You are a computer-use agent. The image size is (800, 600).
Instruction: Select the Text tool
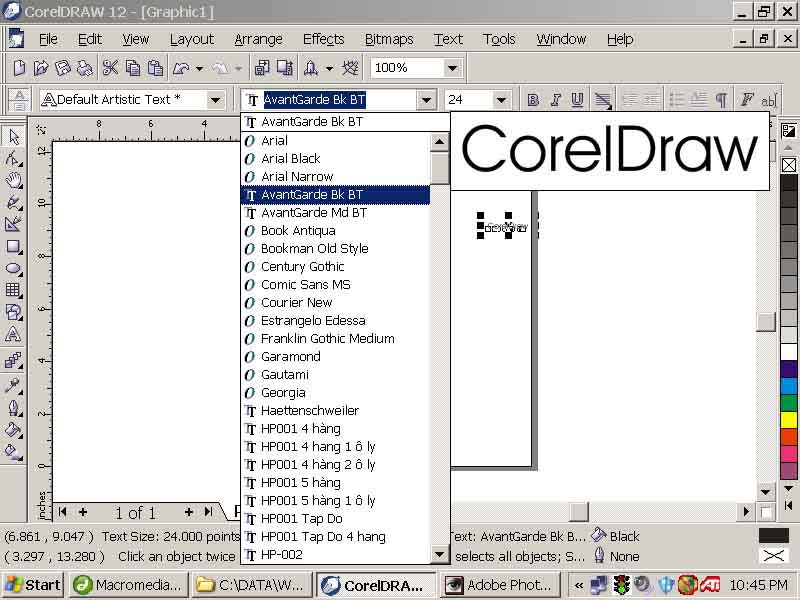[x=14, y=335]
